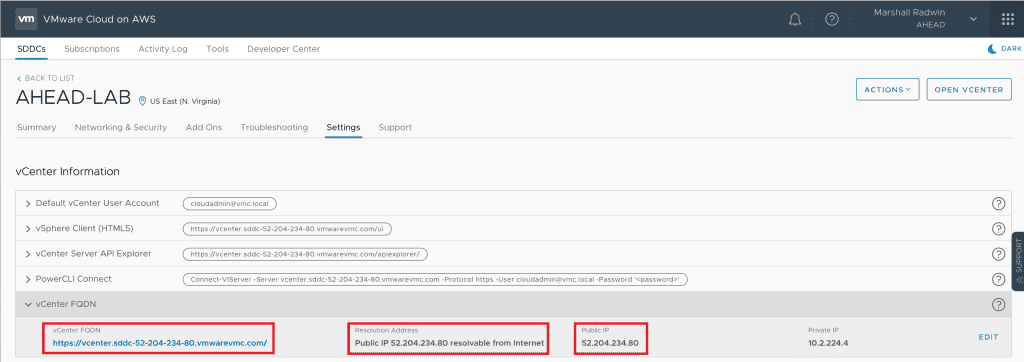Click Private IP value 10.2.224.4
Viewport: 1024px width, 362px height.
(828, 343)
